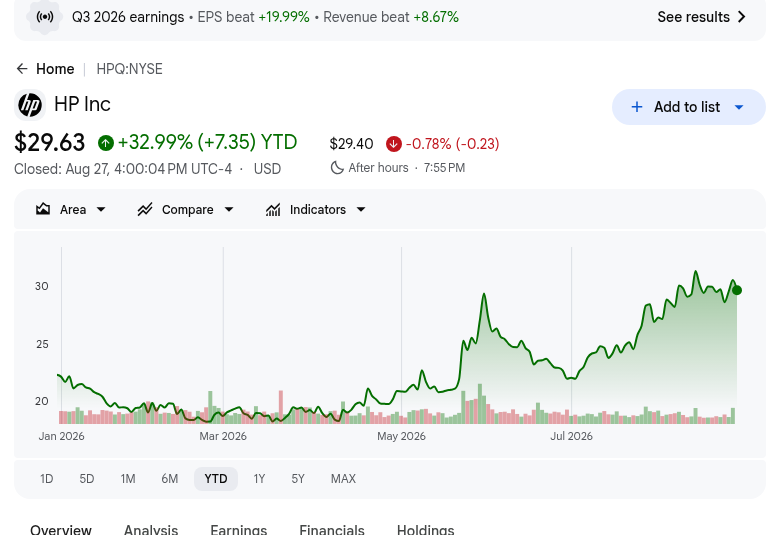Viewport: 780px width, 535px height.
Task: Click the See results link
Action: [701, 17]
